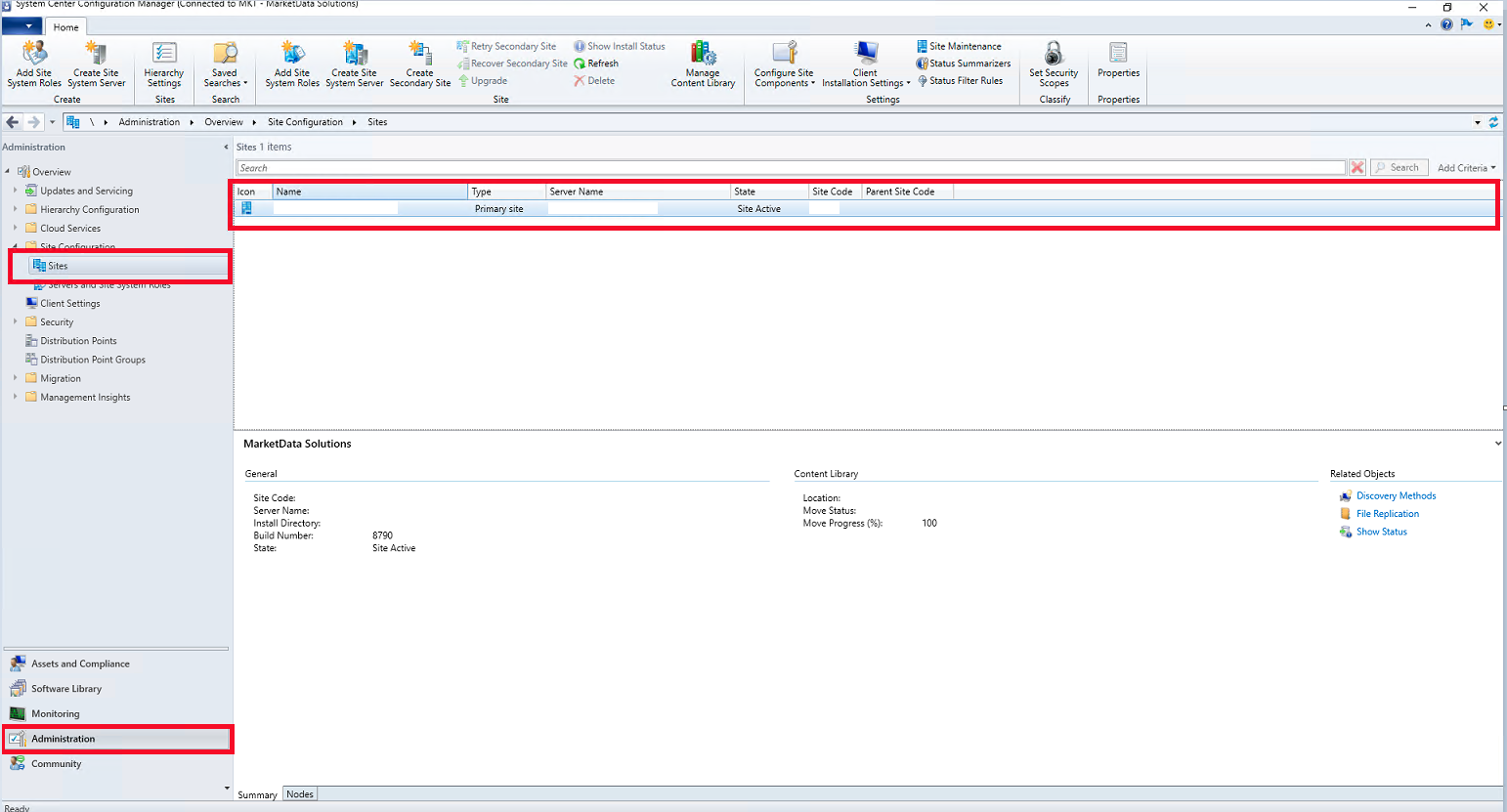Click Show Install Status
The image size is (1507, 812).
(619, 46)
